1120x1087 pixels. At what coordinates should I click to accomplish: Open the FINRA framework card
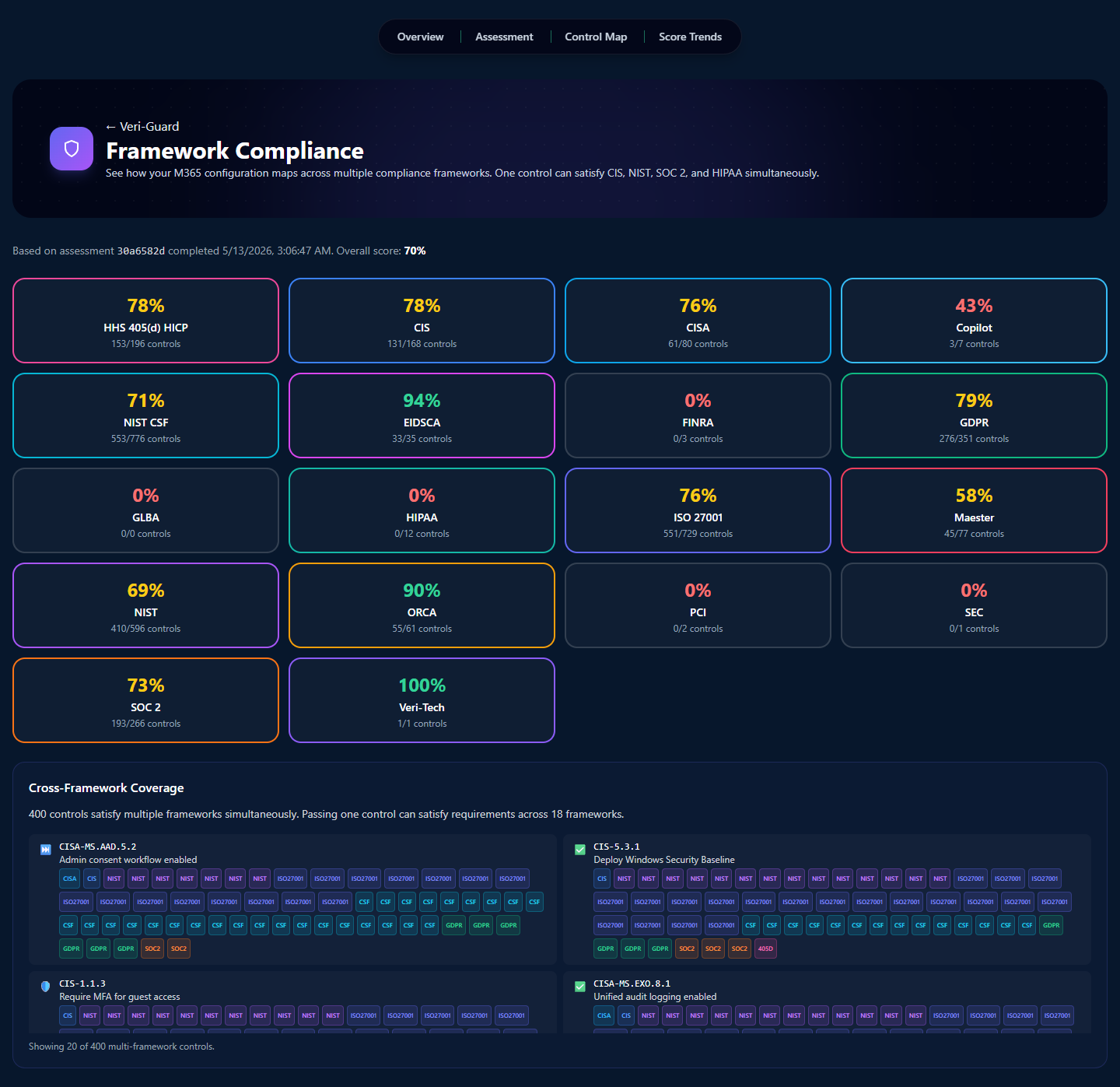698,416
